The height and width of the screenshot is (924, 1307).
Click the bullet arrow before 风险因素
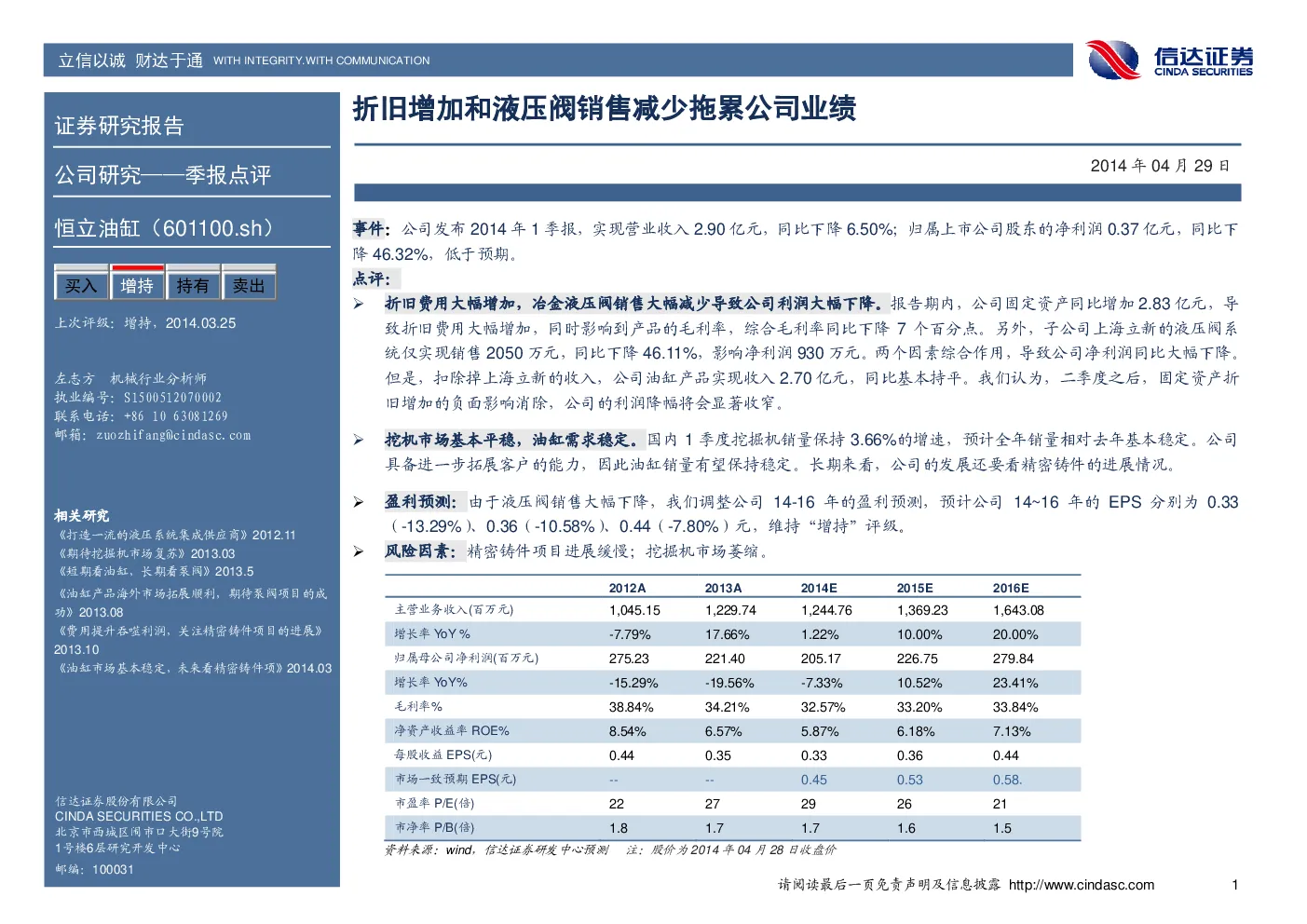(358, 551)
